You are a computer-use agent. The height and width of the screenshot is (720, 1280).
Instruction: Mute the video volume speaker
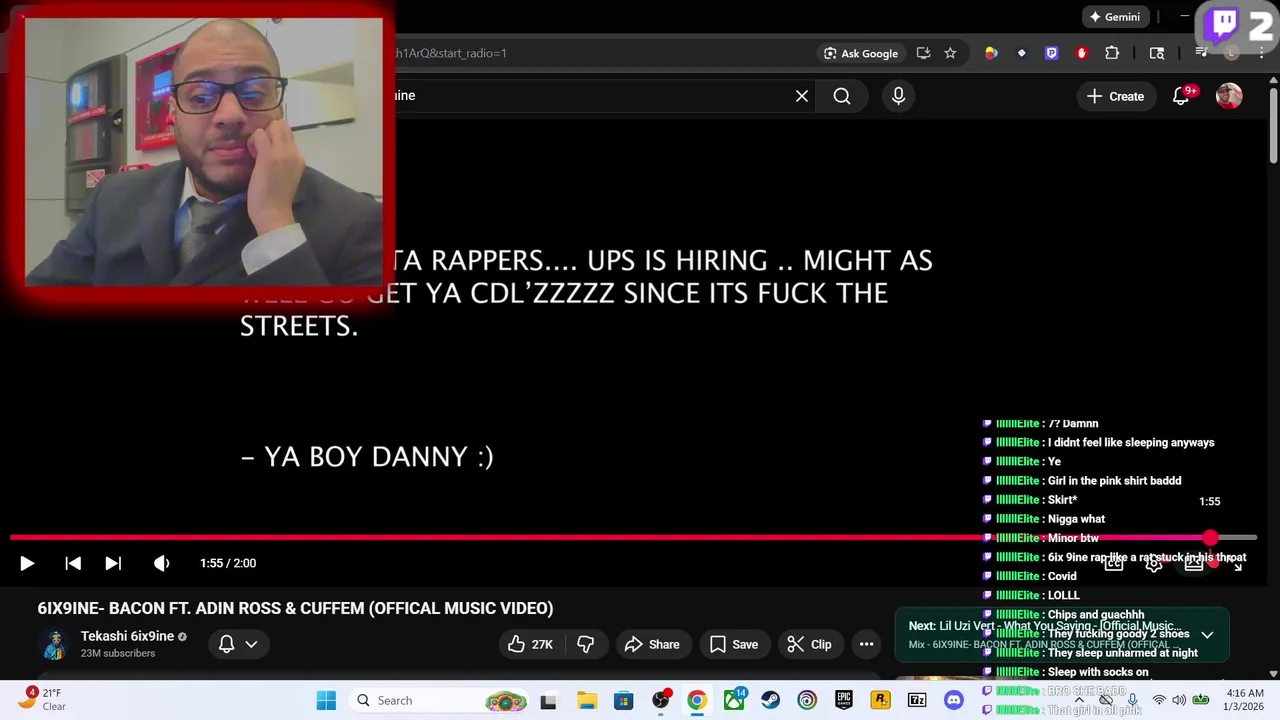(x=161, y=563)
